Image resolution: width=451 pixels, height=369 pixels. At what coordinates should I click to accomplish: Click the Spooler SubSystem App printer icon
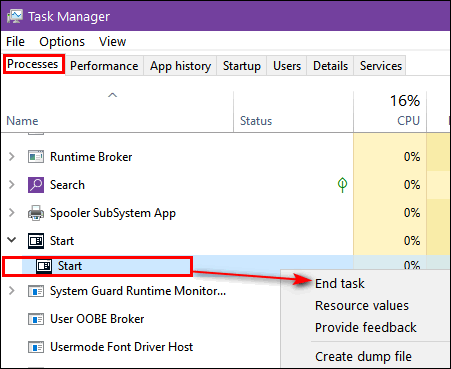[x=36, y=213]
